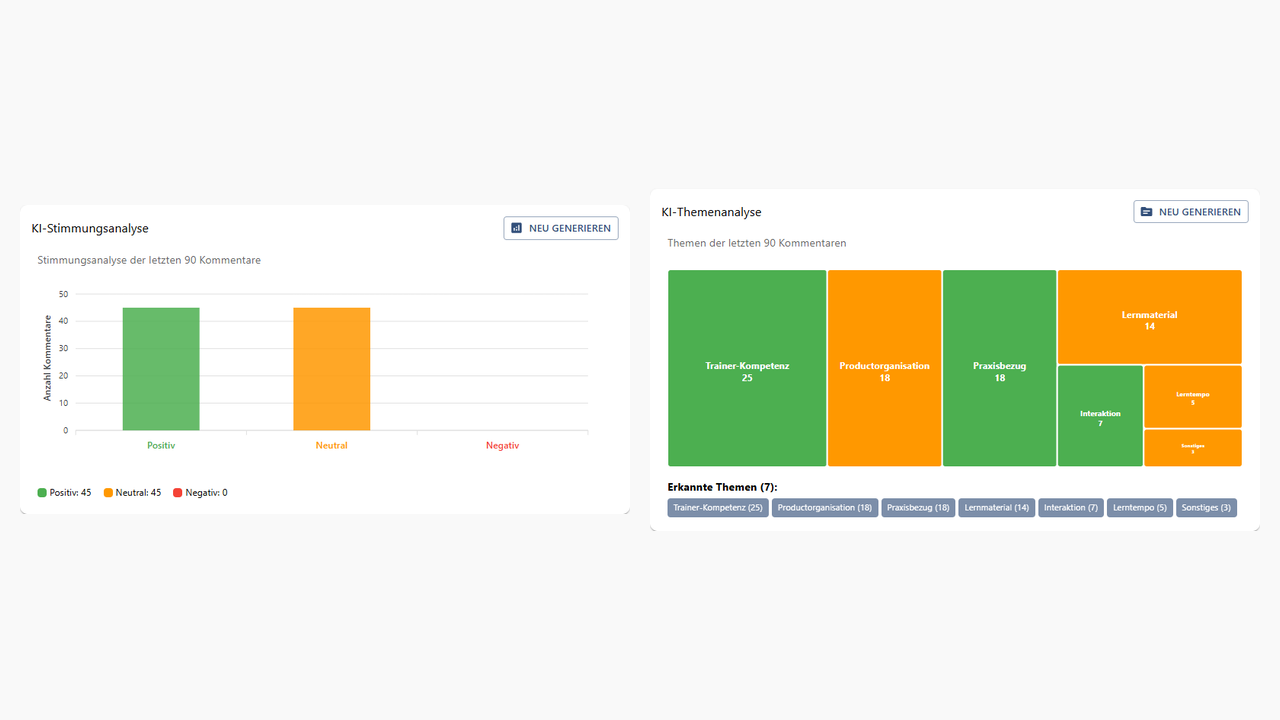Regenerate the KI-Stimmungsanalyse
1280x720 pixels.
tap(561, 228)
